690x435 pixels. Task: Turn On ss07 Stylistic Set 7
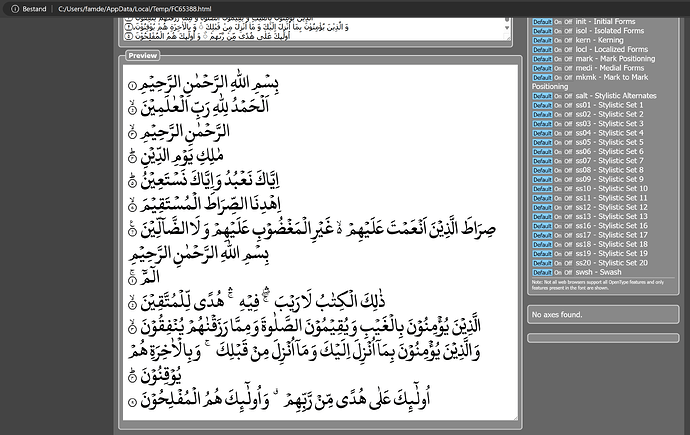558,161
